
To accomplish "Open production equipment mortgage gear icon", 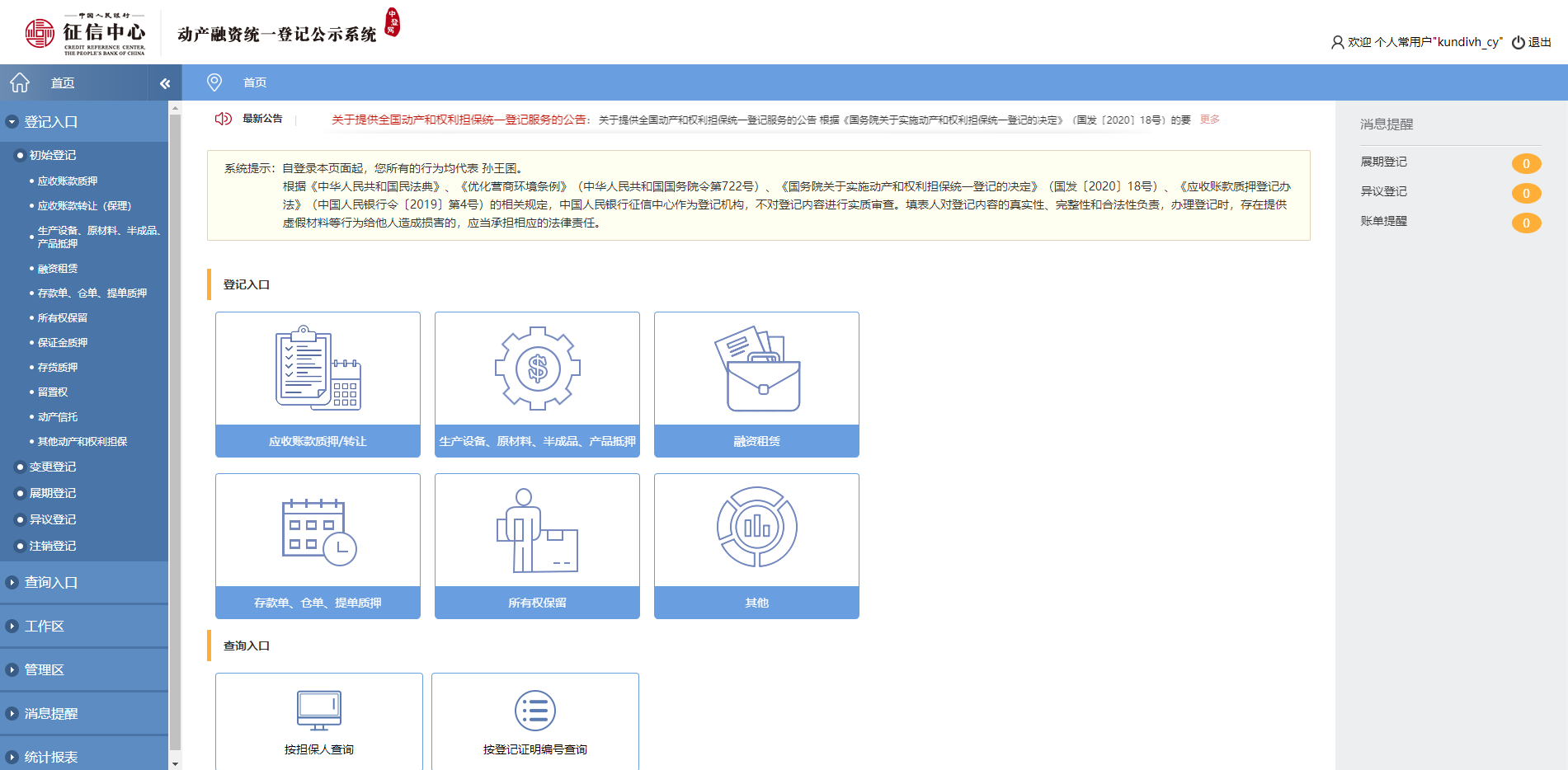I will [x=537, y=369].
